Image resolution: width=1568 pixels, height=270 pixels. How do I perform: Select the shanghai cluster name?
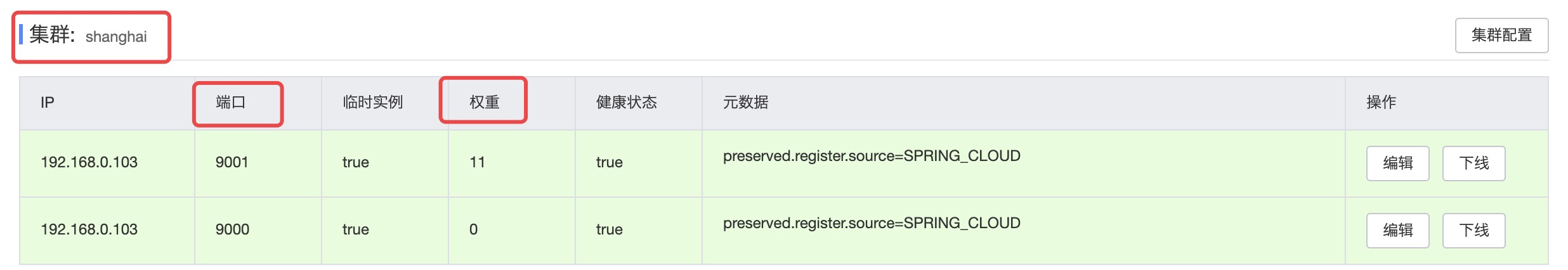(116, 37)
